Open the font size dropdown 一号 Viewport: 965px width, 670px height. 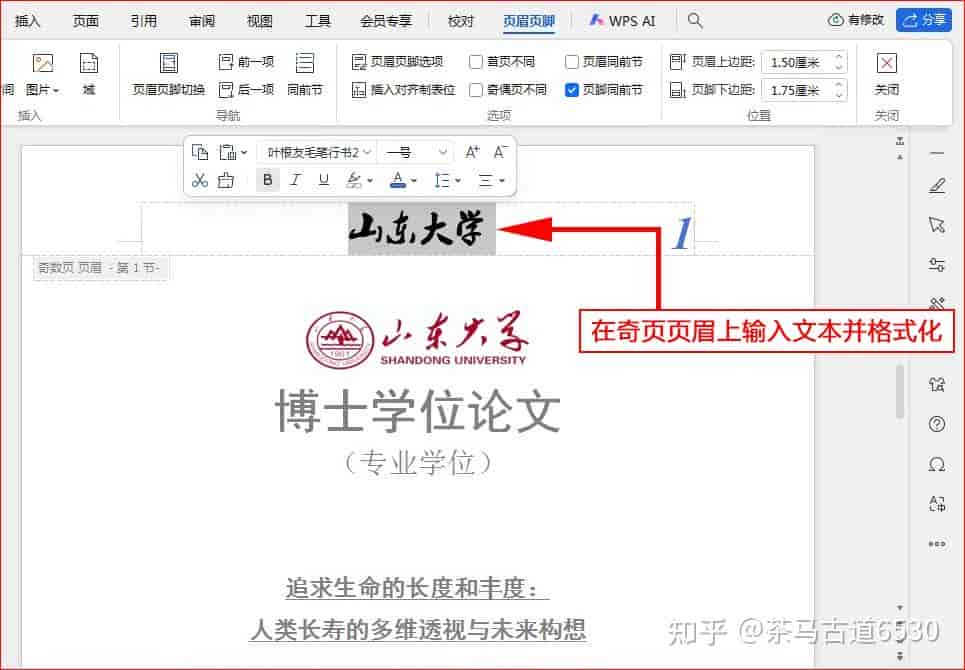pos(414,152)
